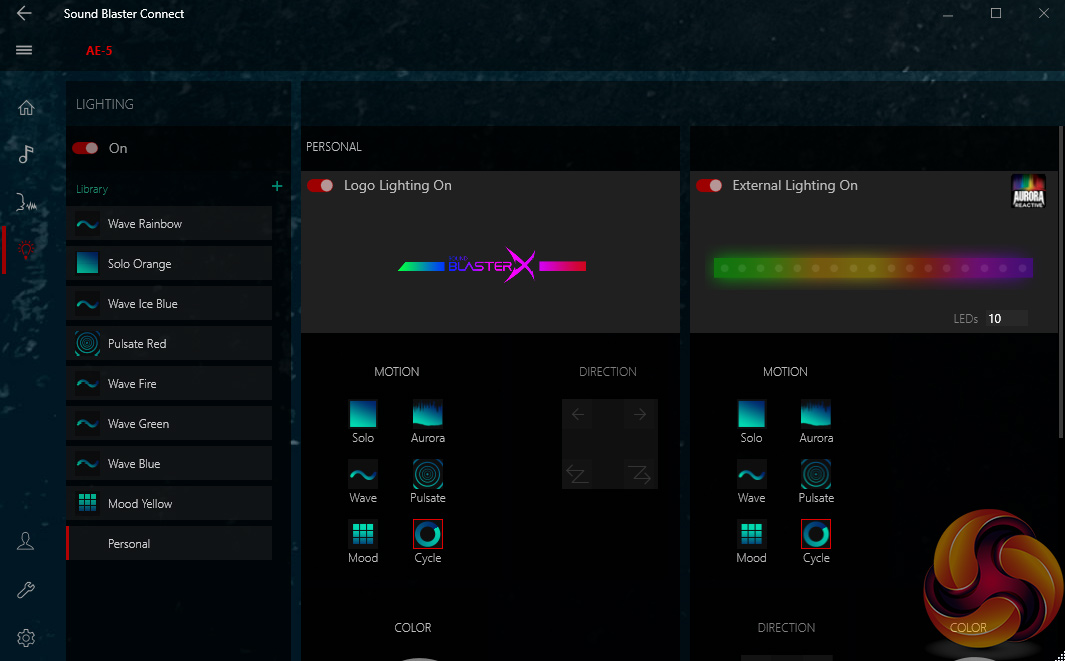The width and height of the screenshot is (1065, 661).
Task: Select the Wave Rainbow preset
Action: click(169, 224)
